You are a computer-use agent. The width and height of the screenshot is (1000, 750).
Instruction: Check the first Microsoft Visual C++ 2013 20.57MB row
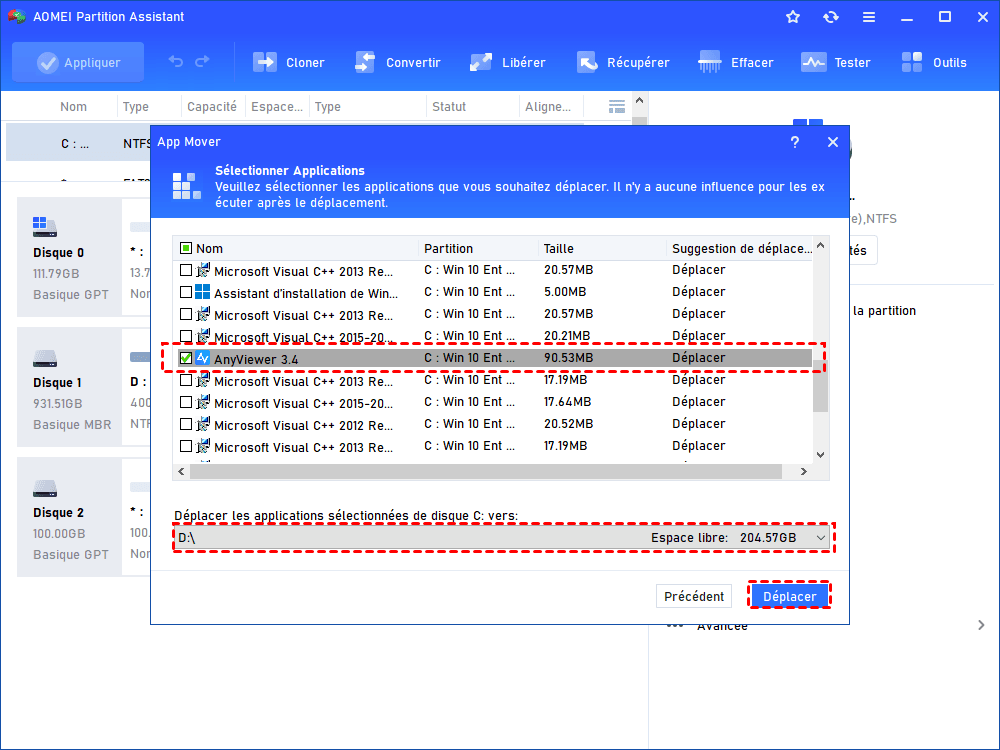[x=186, y=270]
